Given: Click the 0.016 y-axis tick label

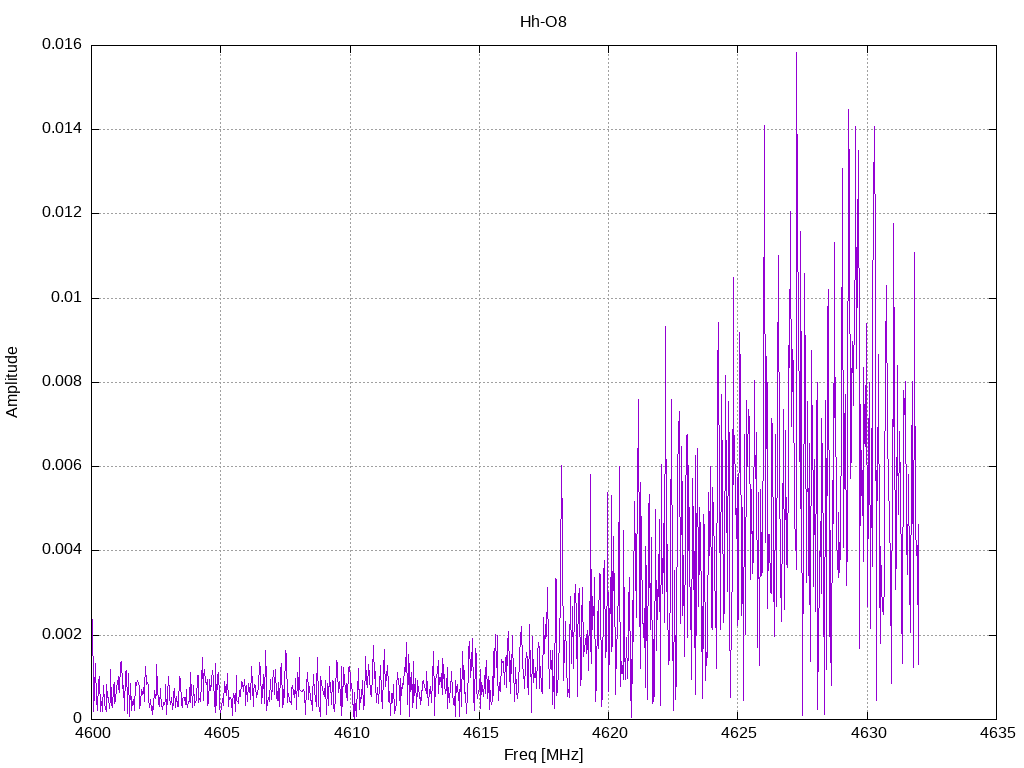Looking at the screenshot, I should pos(61,45).
